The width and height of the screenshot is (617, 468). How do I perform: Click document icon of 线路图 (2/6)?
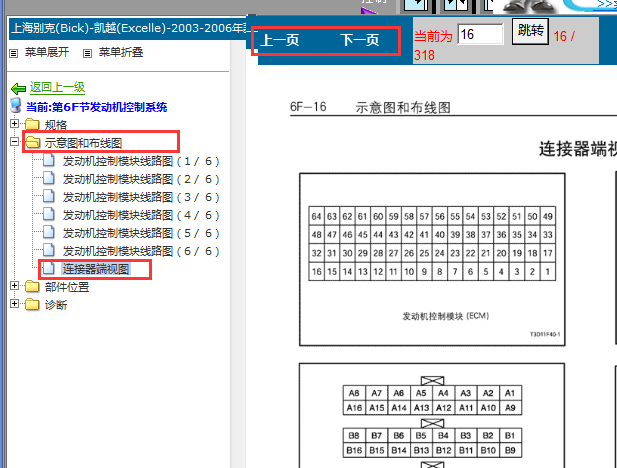[49, 178]
